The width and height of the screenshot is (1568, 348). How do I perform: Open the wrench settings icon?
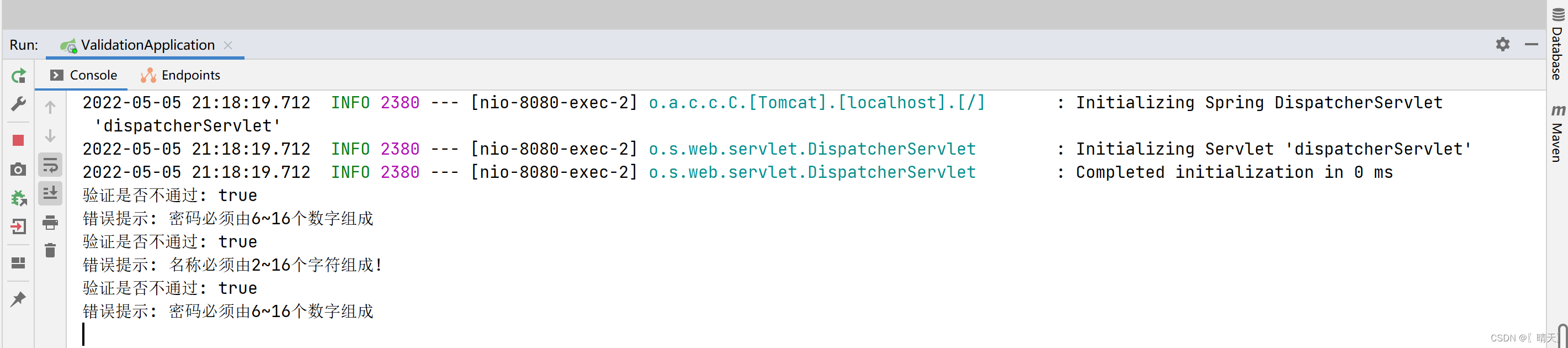coord(18,104)
